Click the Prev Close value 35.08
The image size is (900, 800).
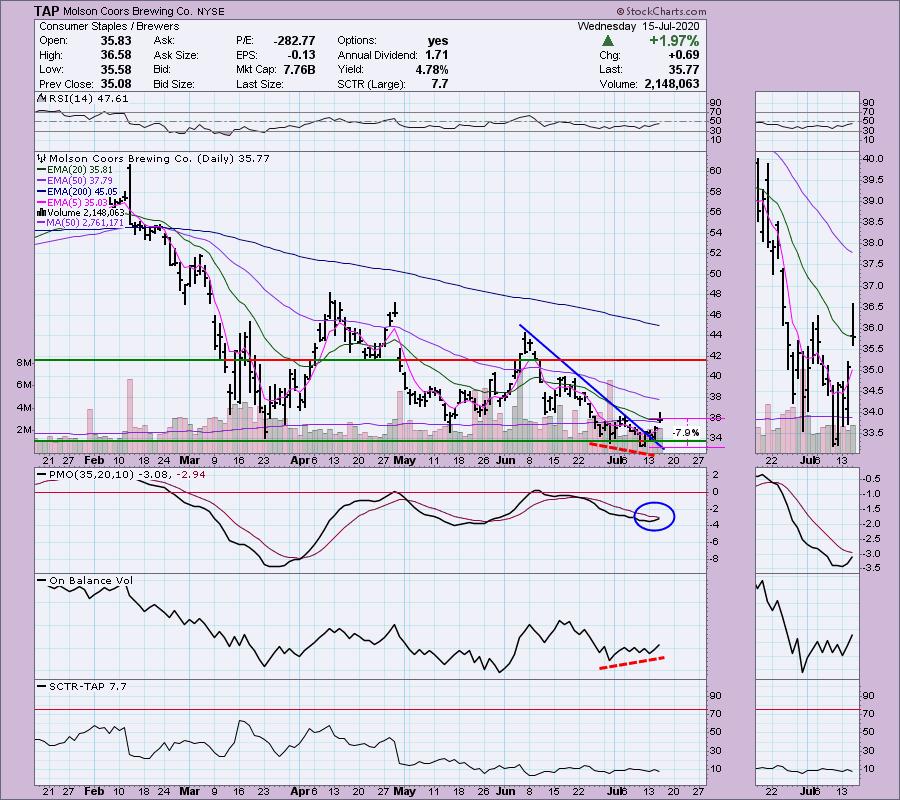[116, 84]
